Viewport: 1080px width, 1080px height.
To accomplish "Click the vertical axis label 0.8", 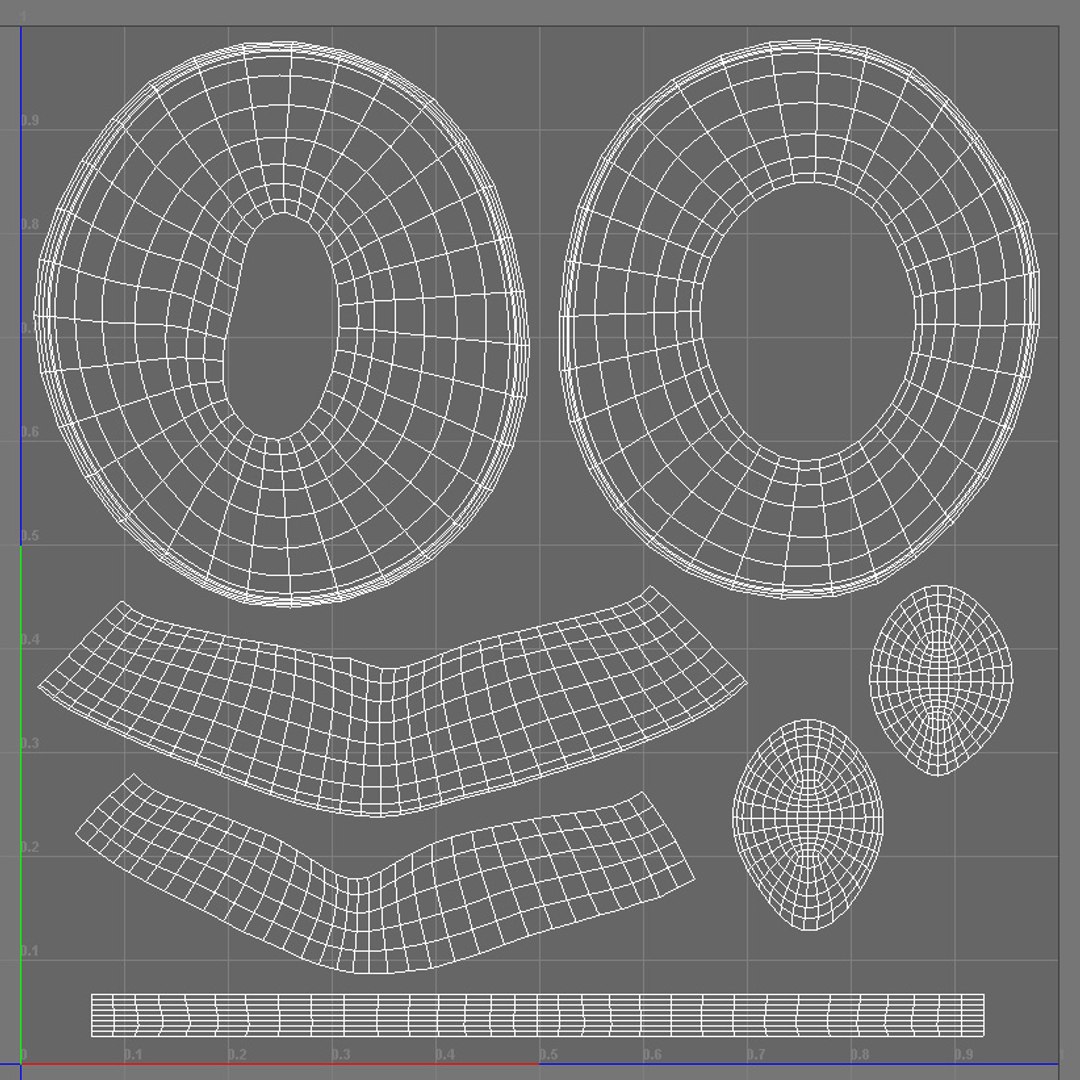I will coord(30,225).
